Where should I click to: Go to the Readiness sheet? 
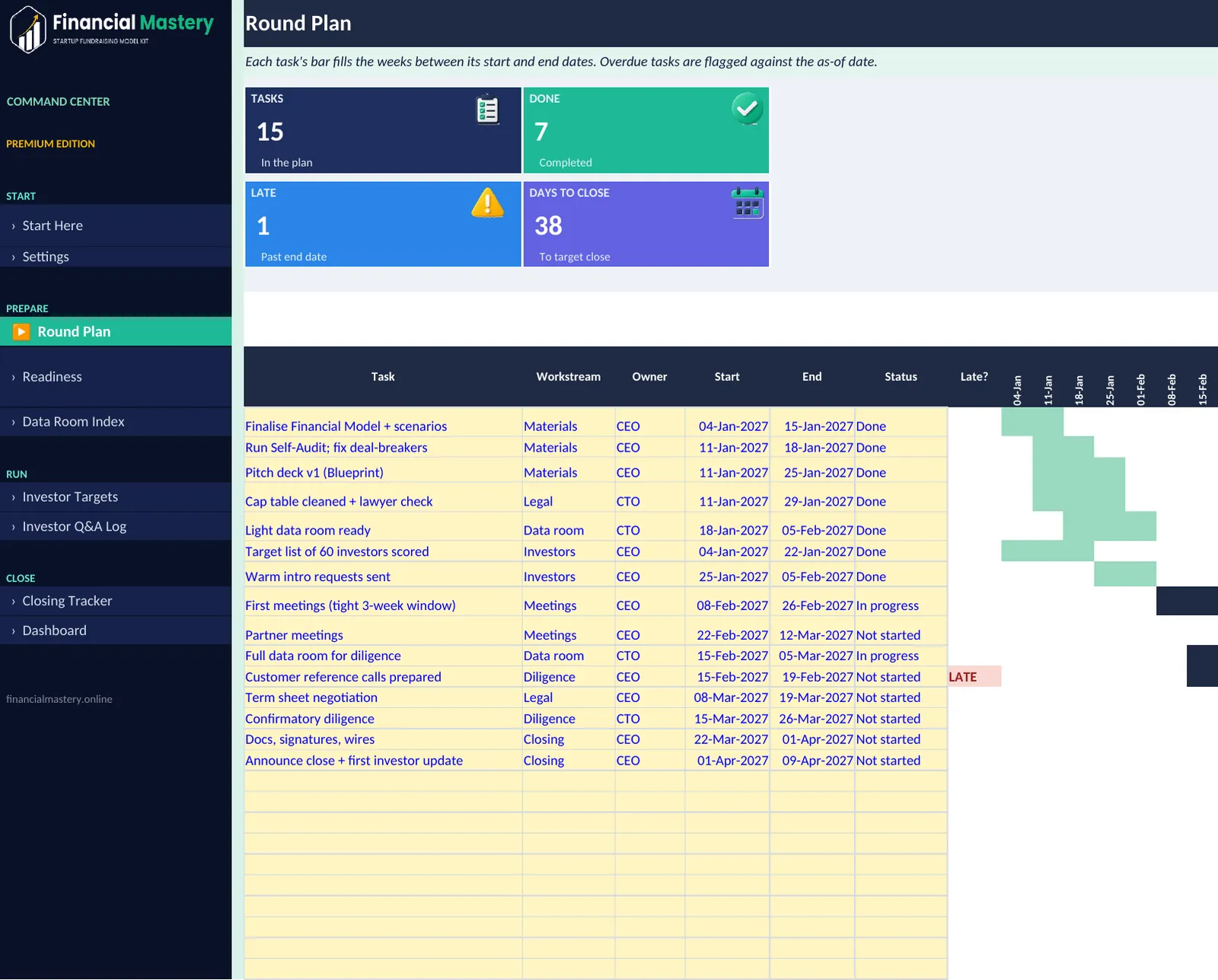coord(116,377)
